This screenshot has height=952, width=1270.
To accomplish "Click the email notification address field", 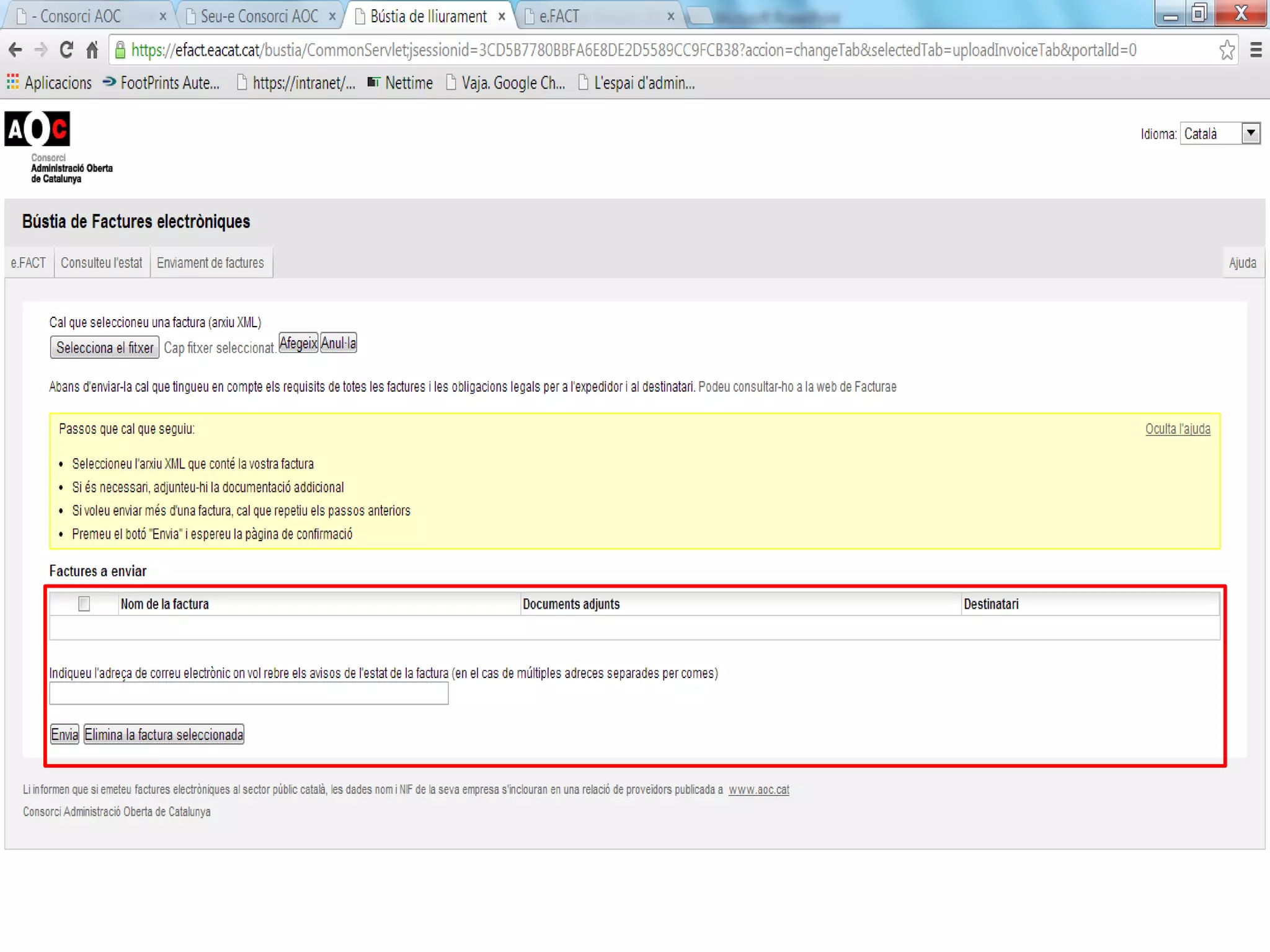I will pyautogui.click(x=249, y=693).
